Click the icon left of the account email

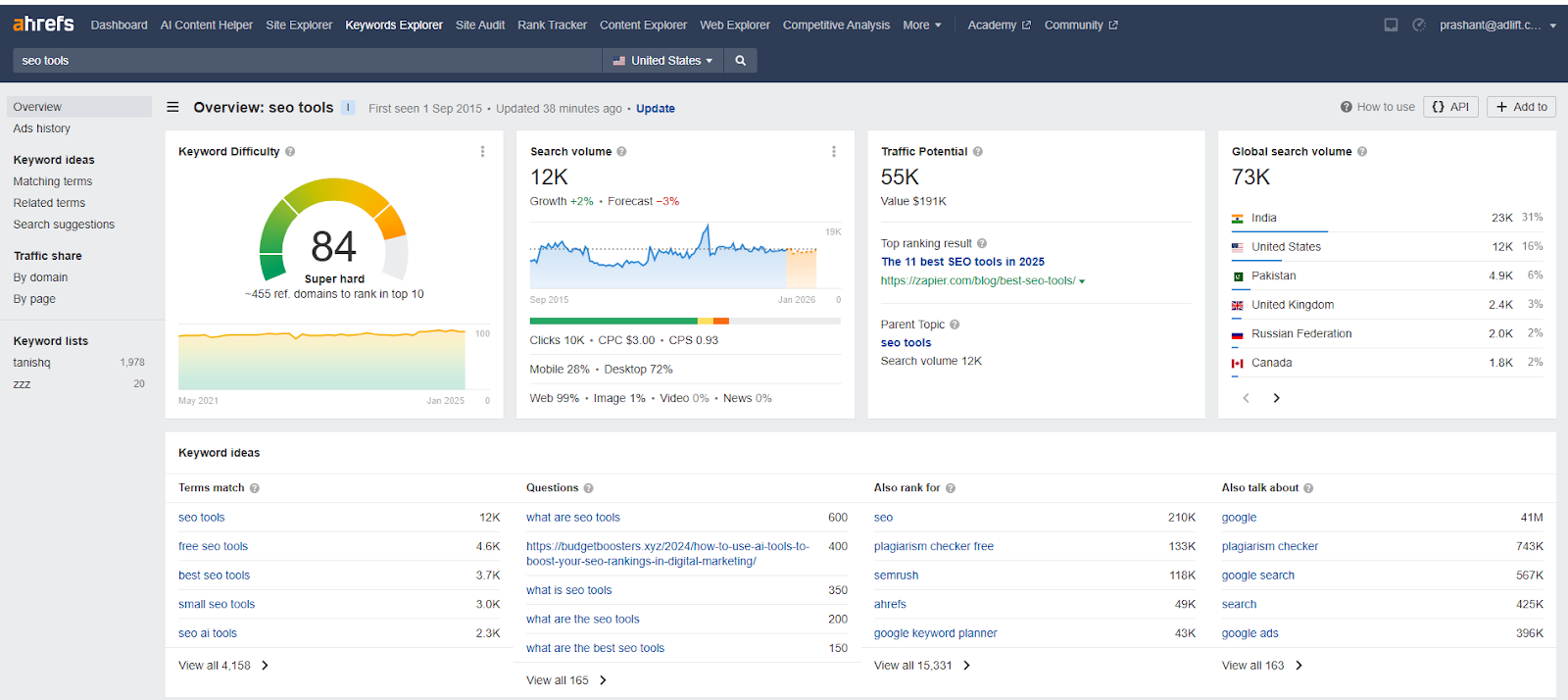click(1419, 25)
